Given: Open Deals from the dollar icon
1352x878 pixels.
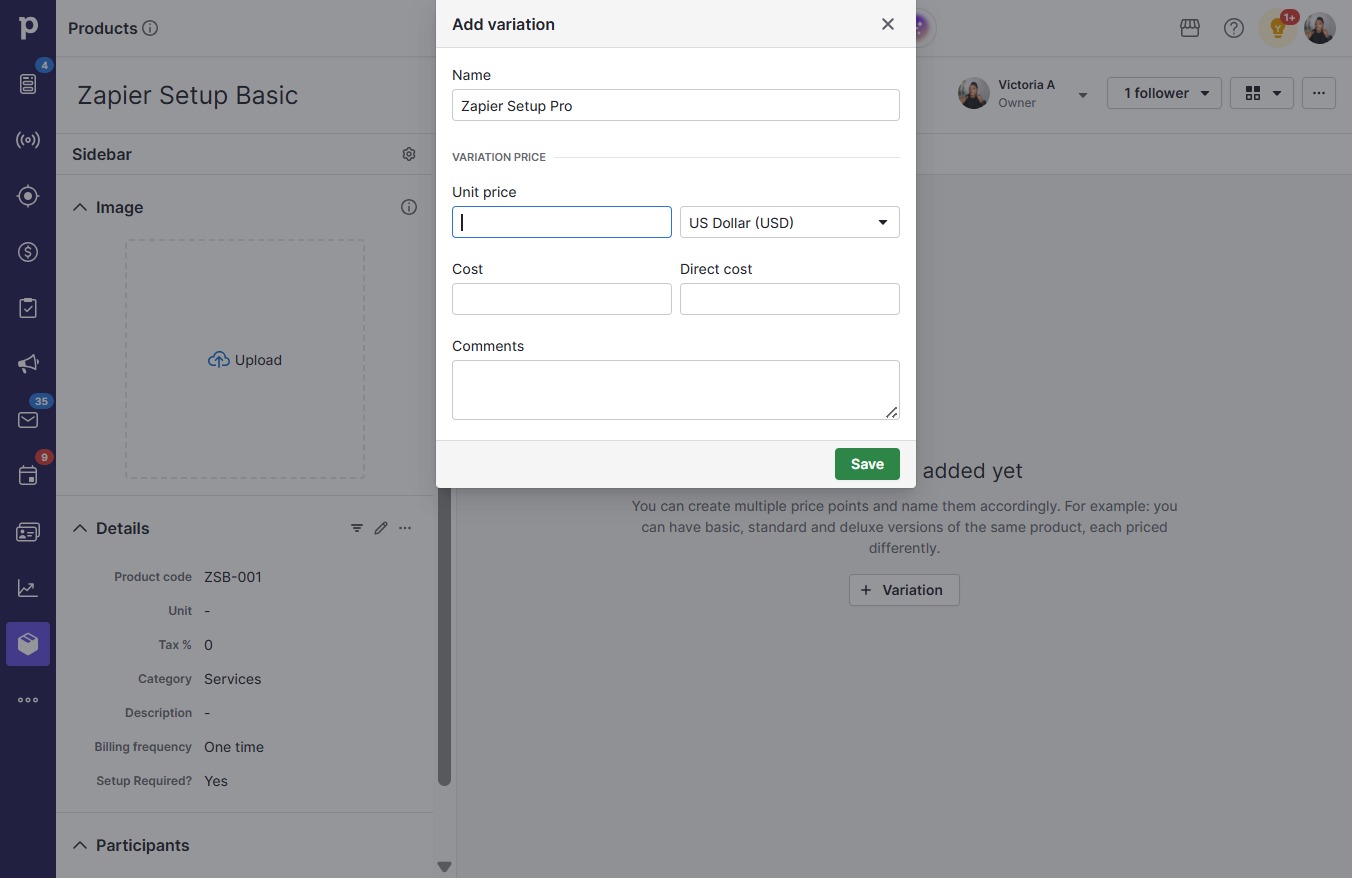Looking at the screenshot, I should tap(28, 252).
